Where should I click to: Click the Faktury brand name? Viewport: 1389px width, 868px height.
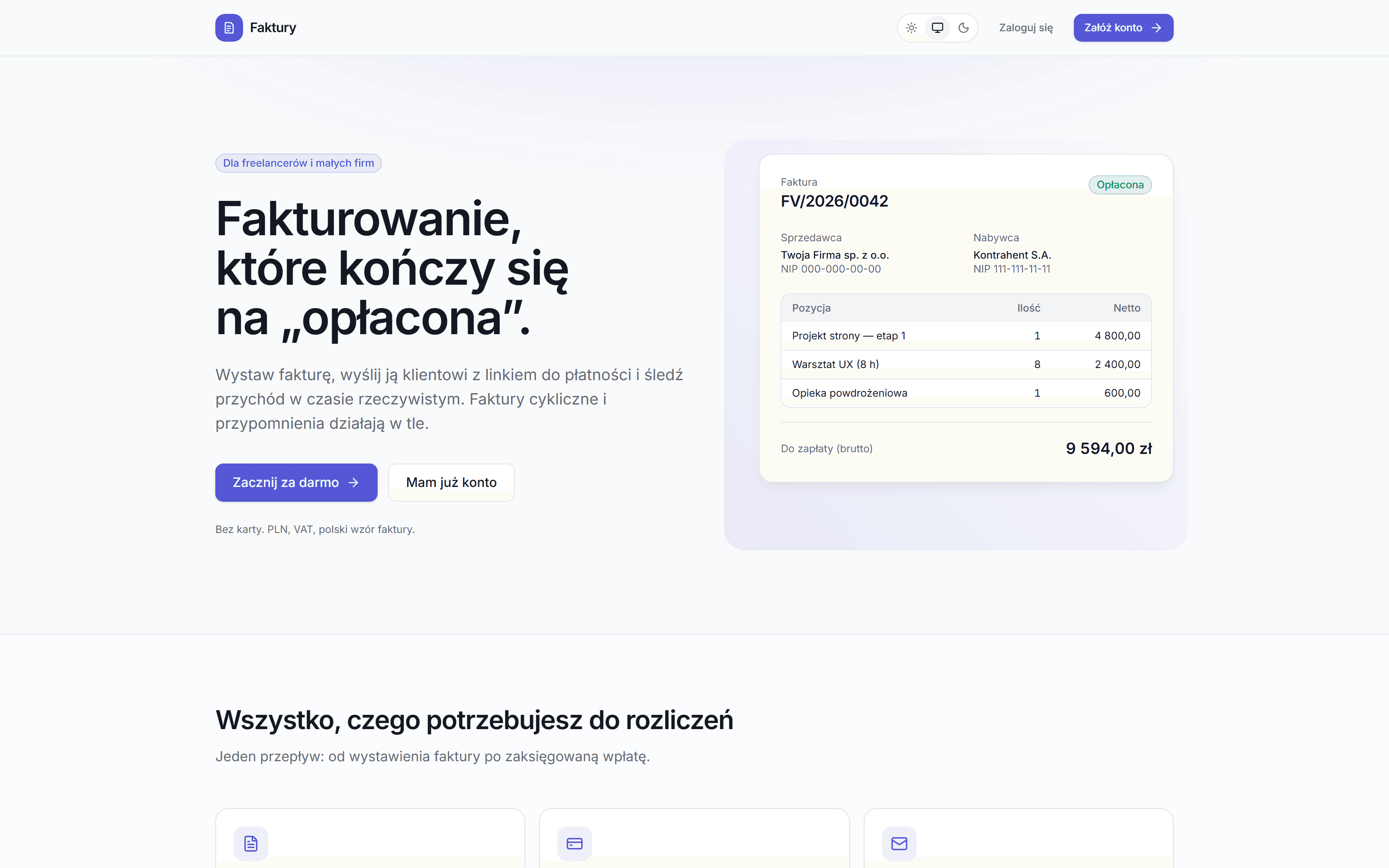pos(273,27)
